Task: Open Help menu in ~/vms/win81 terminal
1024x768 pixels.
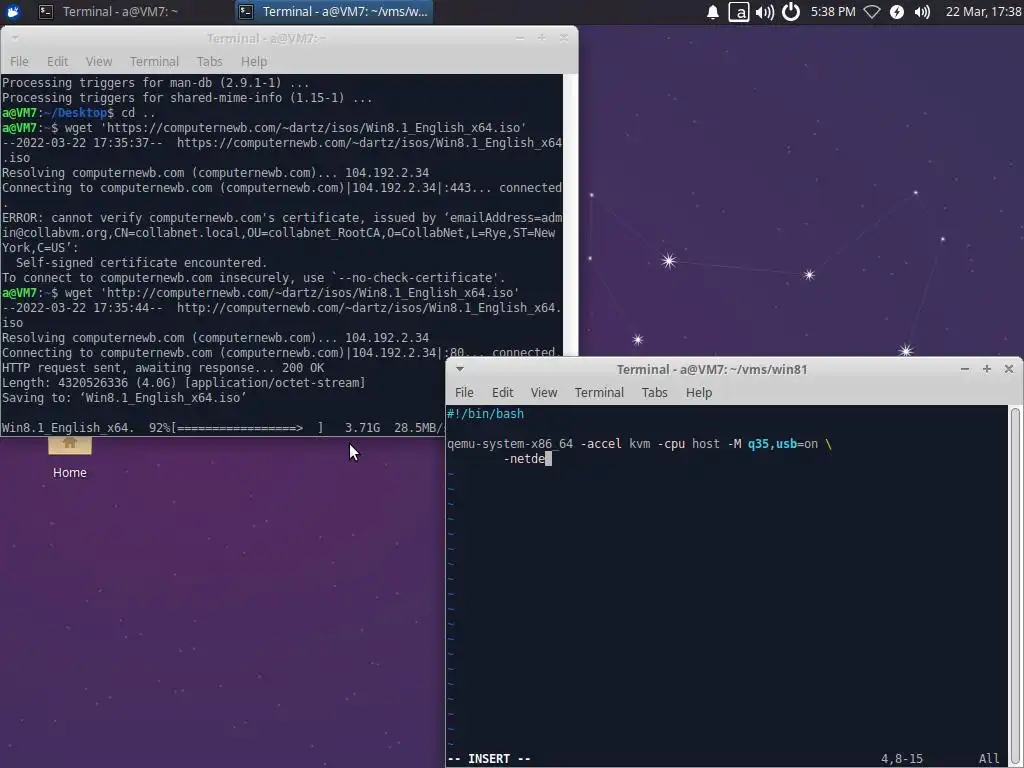Action: pyautogui.click(x=699, y=392)
